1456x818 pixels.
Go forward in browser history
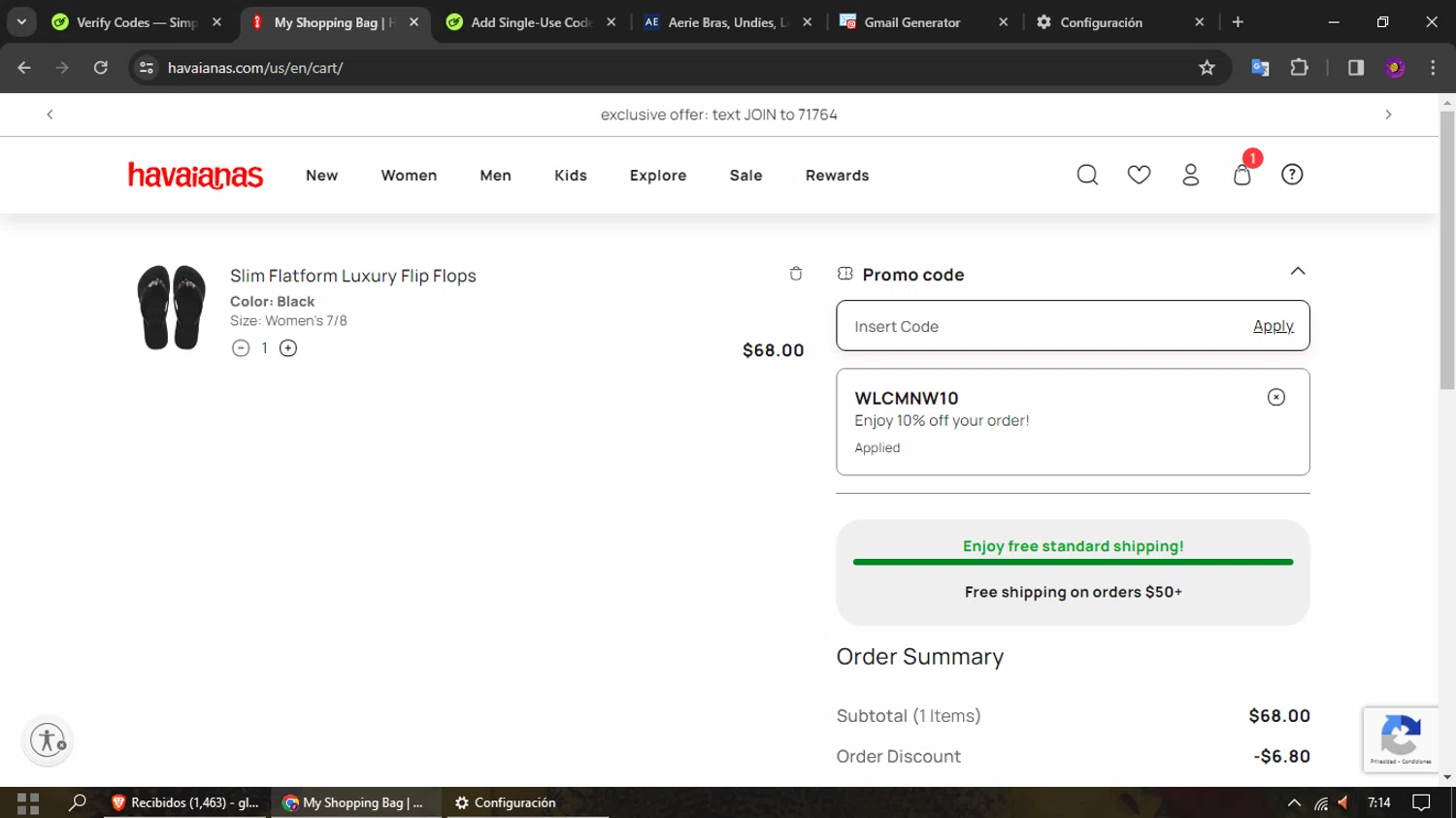click(x=62, y=67)
